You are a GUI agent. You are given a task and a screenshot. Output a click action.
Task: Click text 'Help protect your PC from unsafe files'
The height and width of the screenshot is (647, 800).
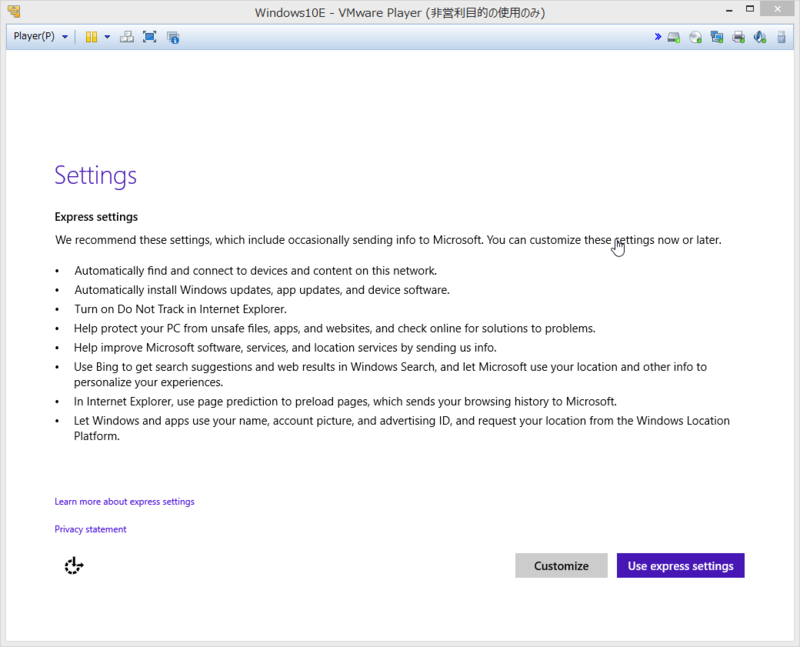[x=335, y=328]
